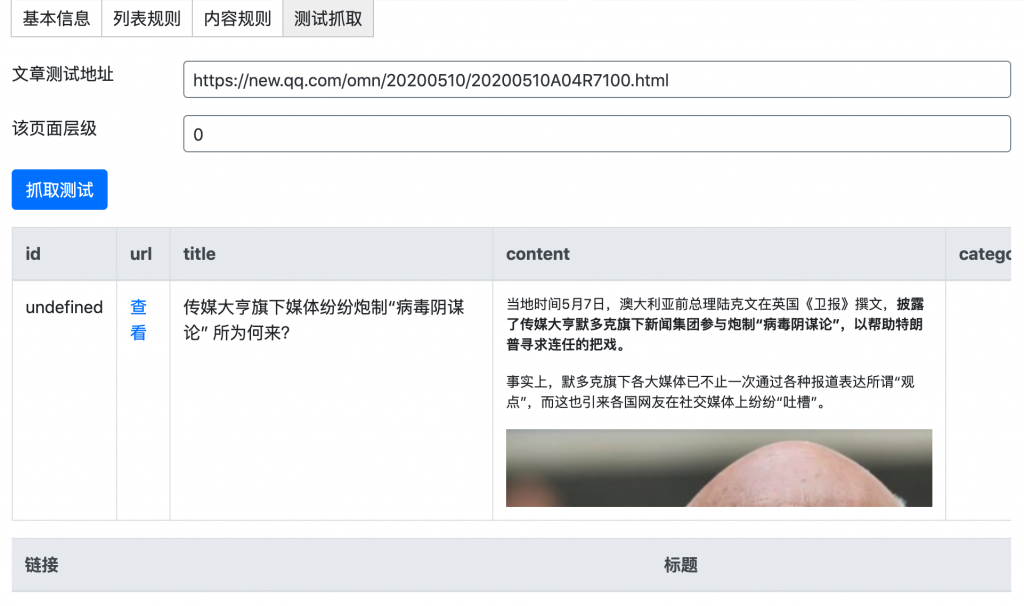
Task: Click the article title text cell
Action: (324, 320)
